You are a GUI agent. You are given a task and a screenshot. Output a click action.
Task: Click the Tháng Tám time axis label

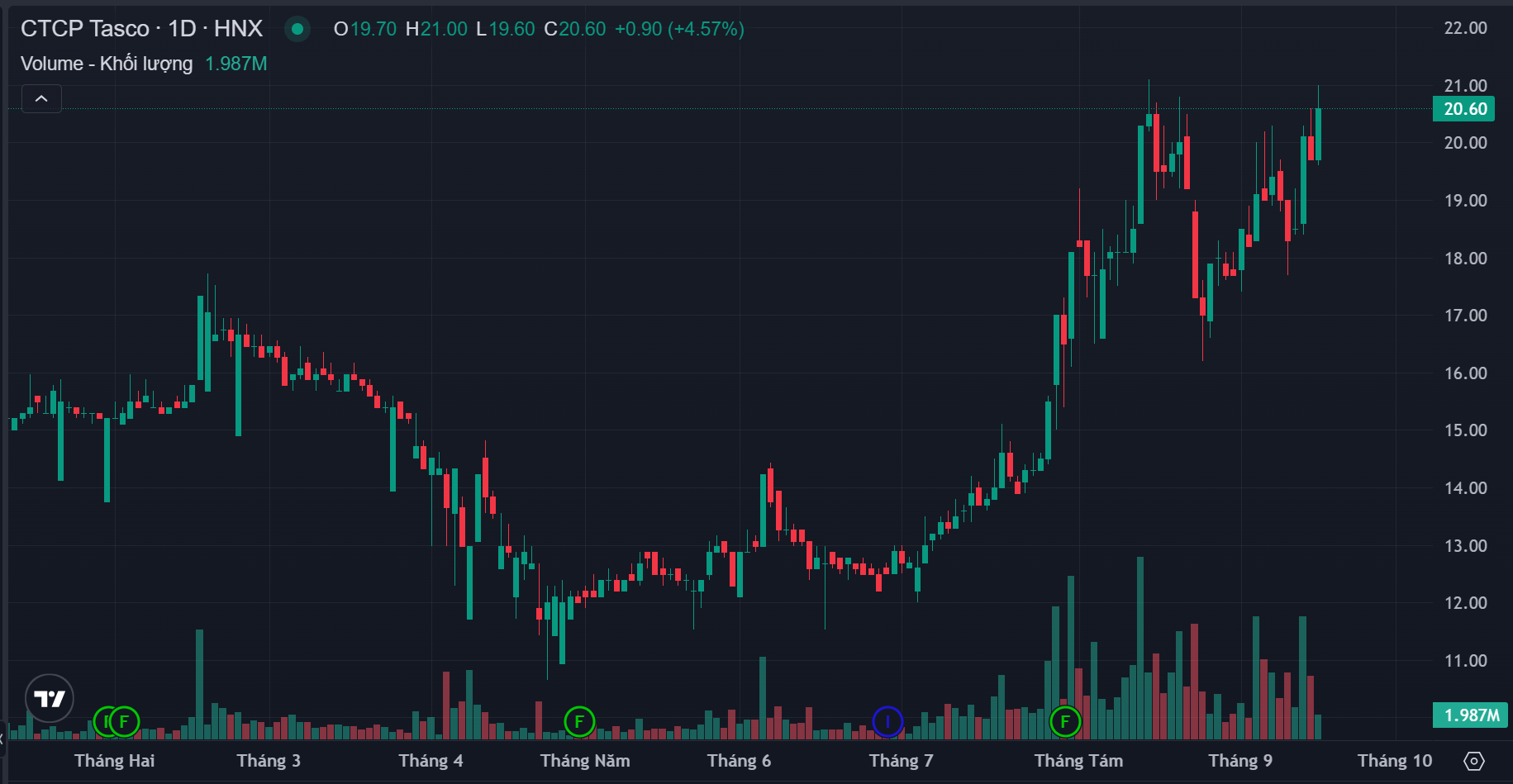[1078, 761]
